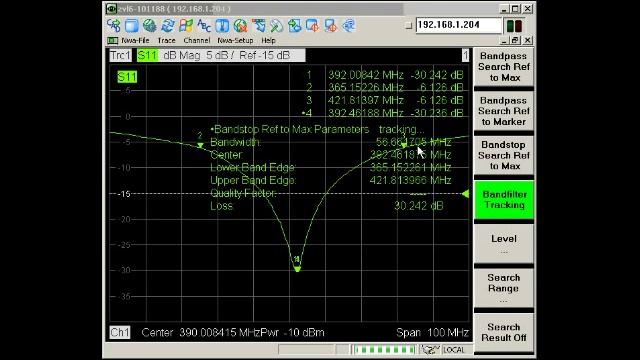
Task: Open the Channel menu
Action: [x=197, y=40]
